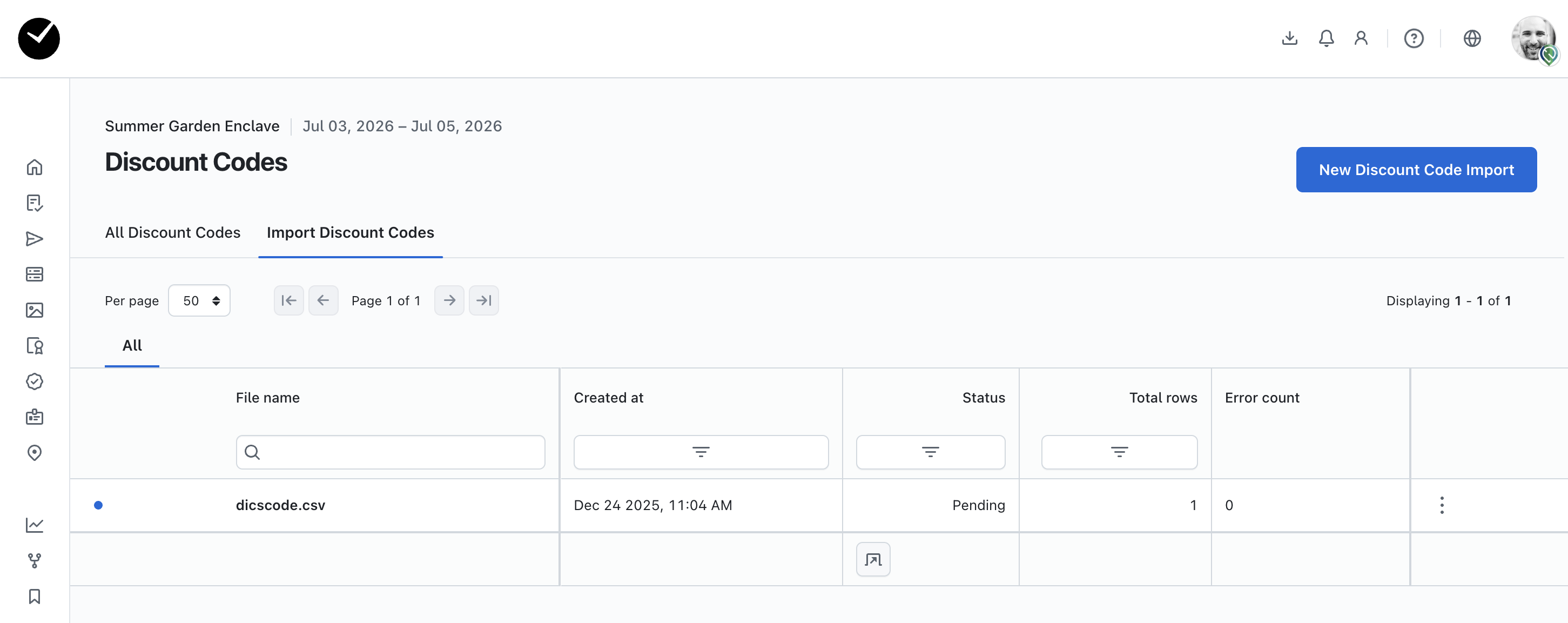Select the All filter tab
Screen dimensions: 1568x623
click(x=132, y=345)
